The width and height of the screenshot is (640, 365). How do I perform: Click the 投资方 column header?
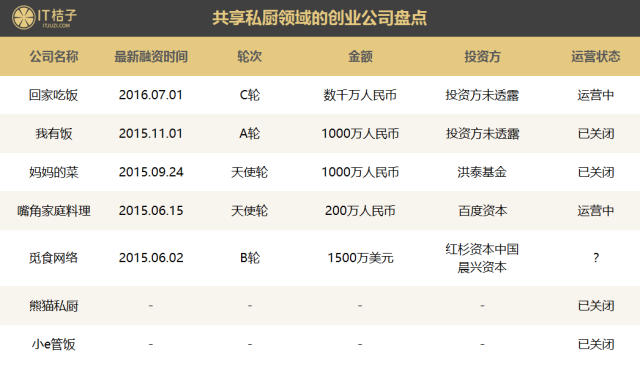click(x=482, y=56)
